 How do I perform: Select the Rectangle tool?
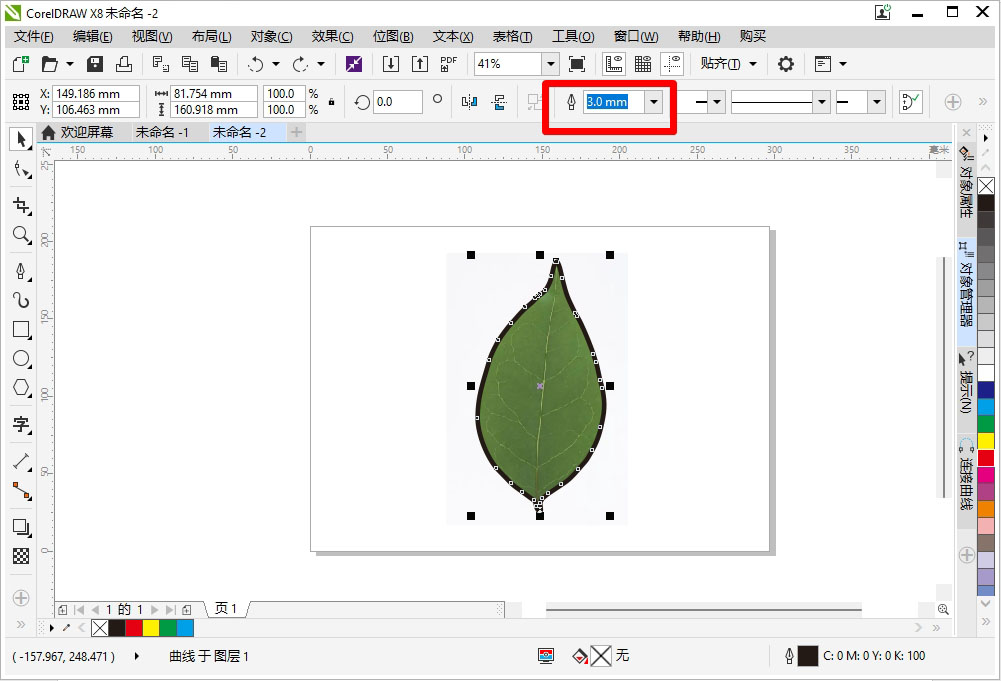(x=22, y=329)
